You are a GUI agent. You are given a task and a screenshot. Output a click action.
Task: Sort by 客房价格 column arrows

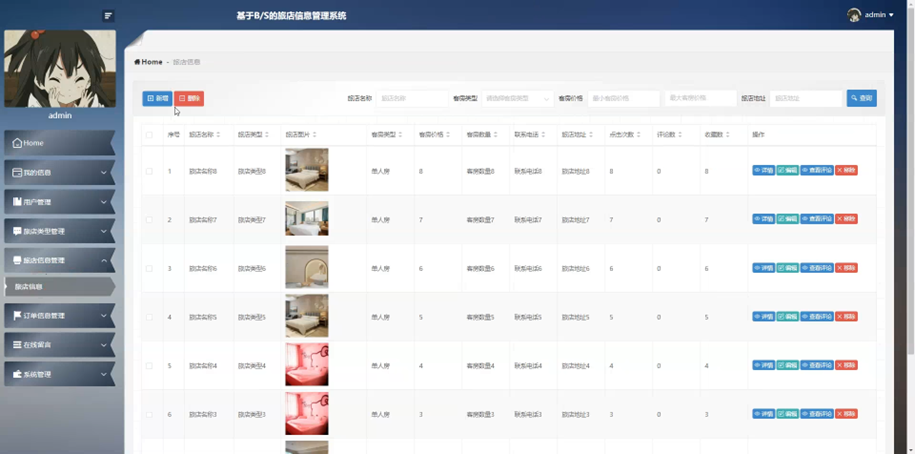pyautogui.click(x=448, y=135)
